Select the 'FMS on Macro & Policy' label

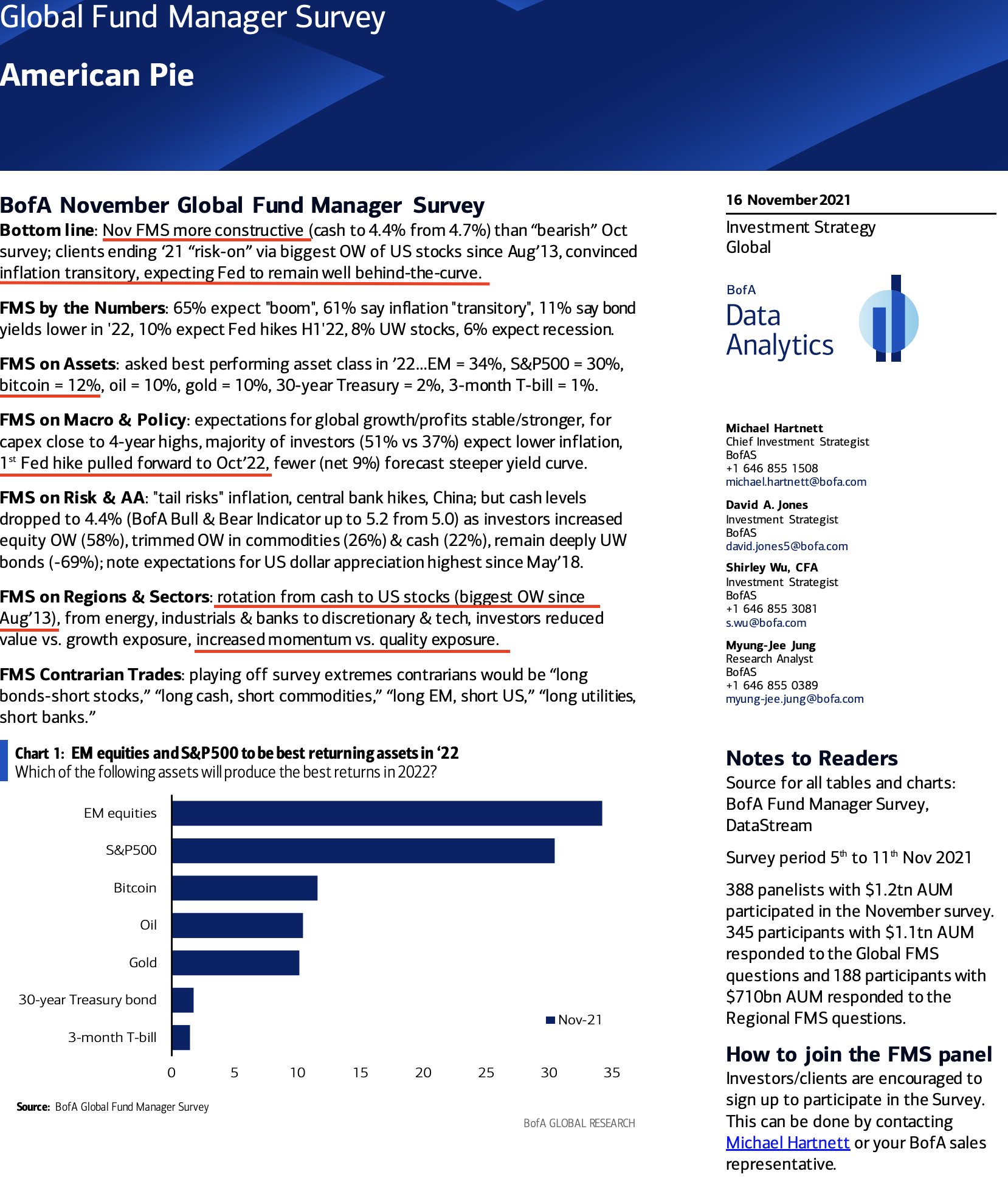click(x=93, y=419)
